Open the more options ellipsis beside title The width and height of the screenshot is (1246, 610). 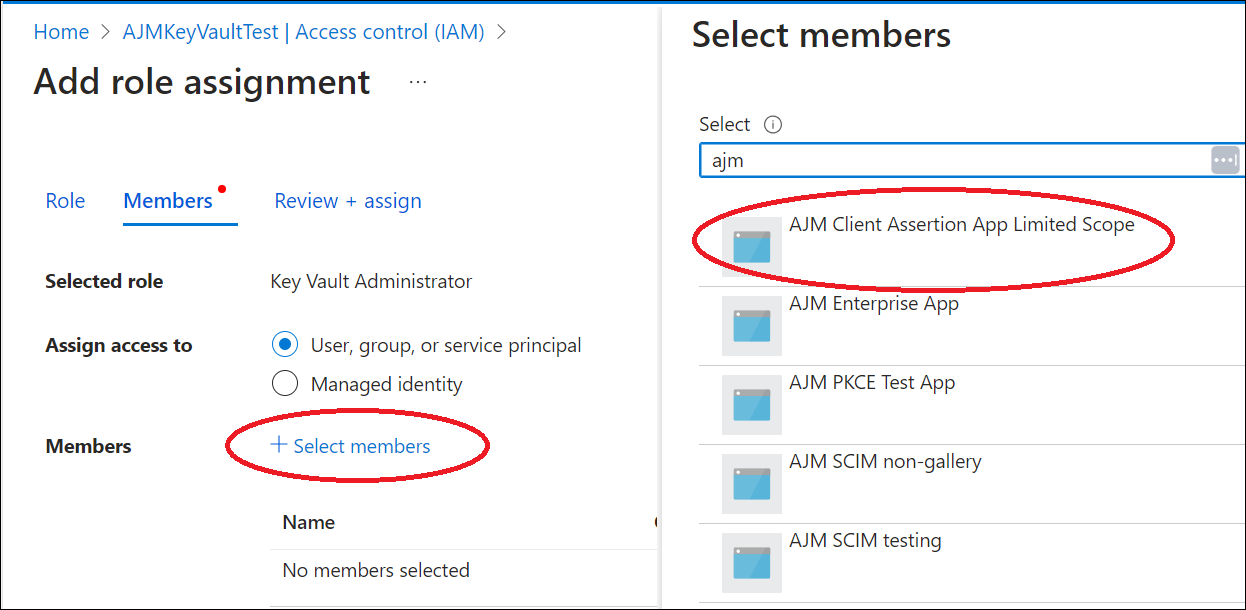[418, 82]
